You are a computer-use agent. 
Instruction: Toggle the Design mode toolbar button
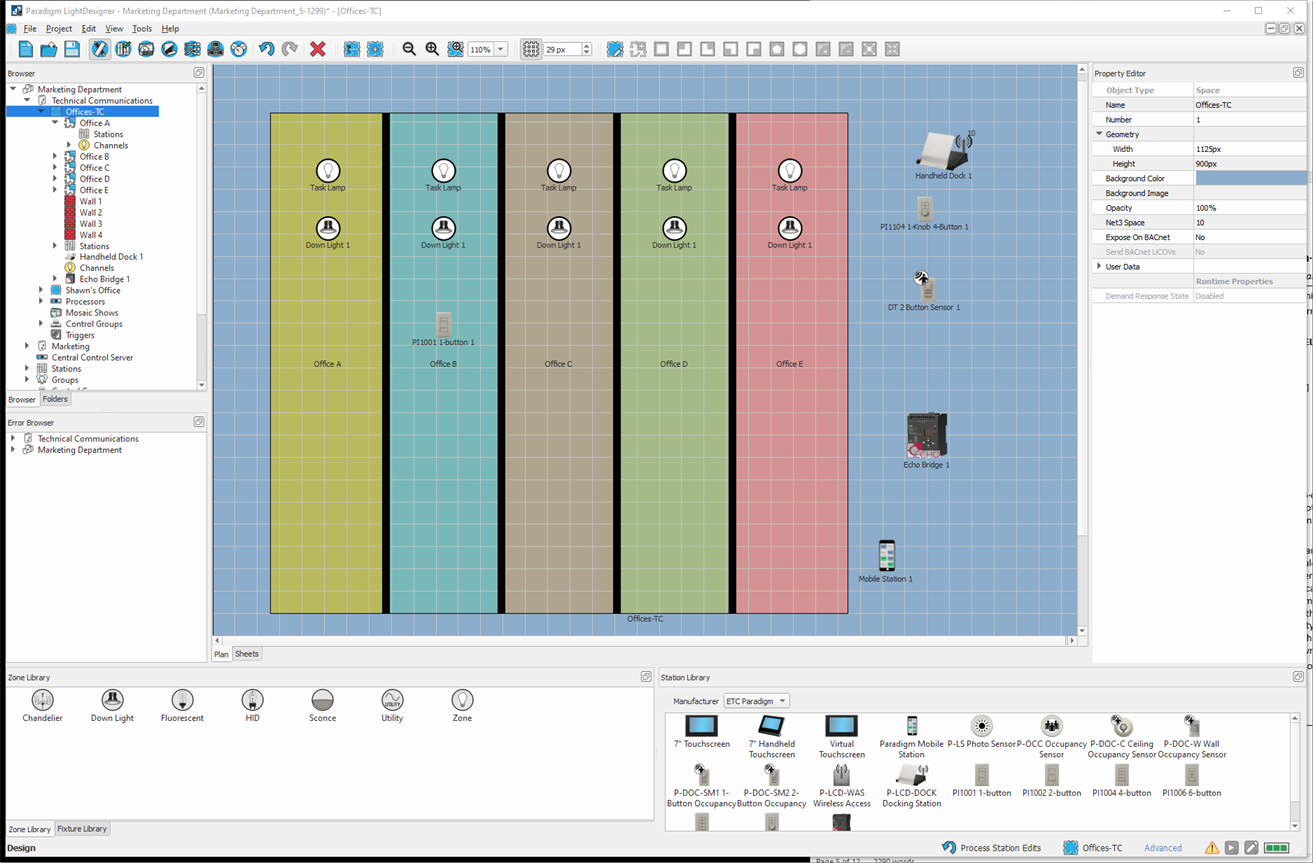[99, 49]
